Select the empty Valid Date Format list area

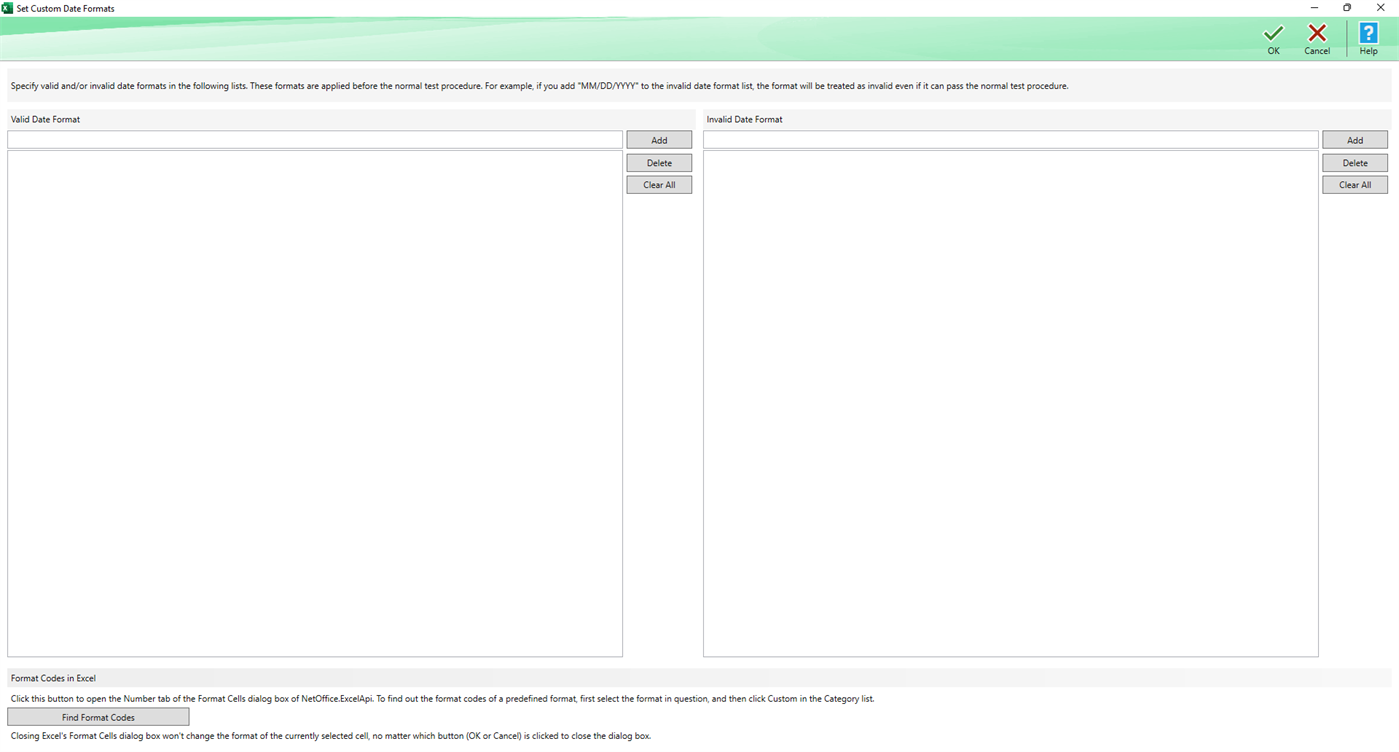coord(314,400)
